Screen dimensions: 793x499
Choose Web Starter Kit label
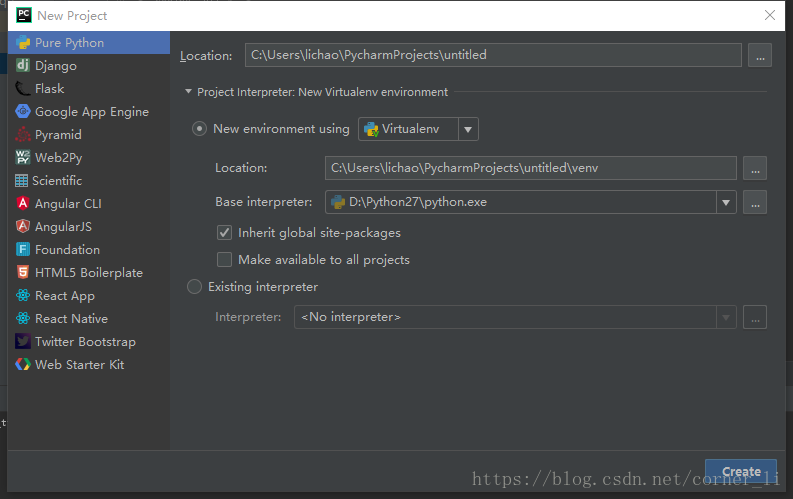79,365
